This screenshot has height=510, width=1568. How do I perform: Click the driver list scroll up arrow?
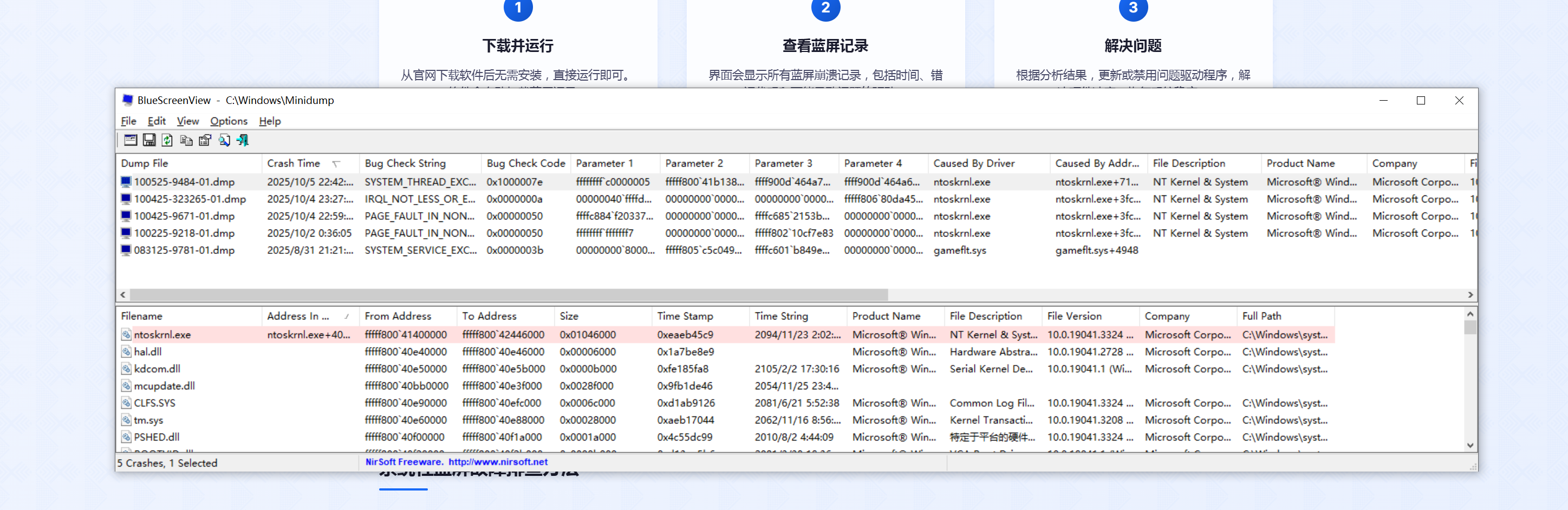(x=1471, y=314)
